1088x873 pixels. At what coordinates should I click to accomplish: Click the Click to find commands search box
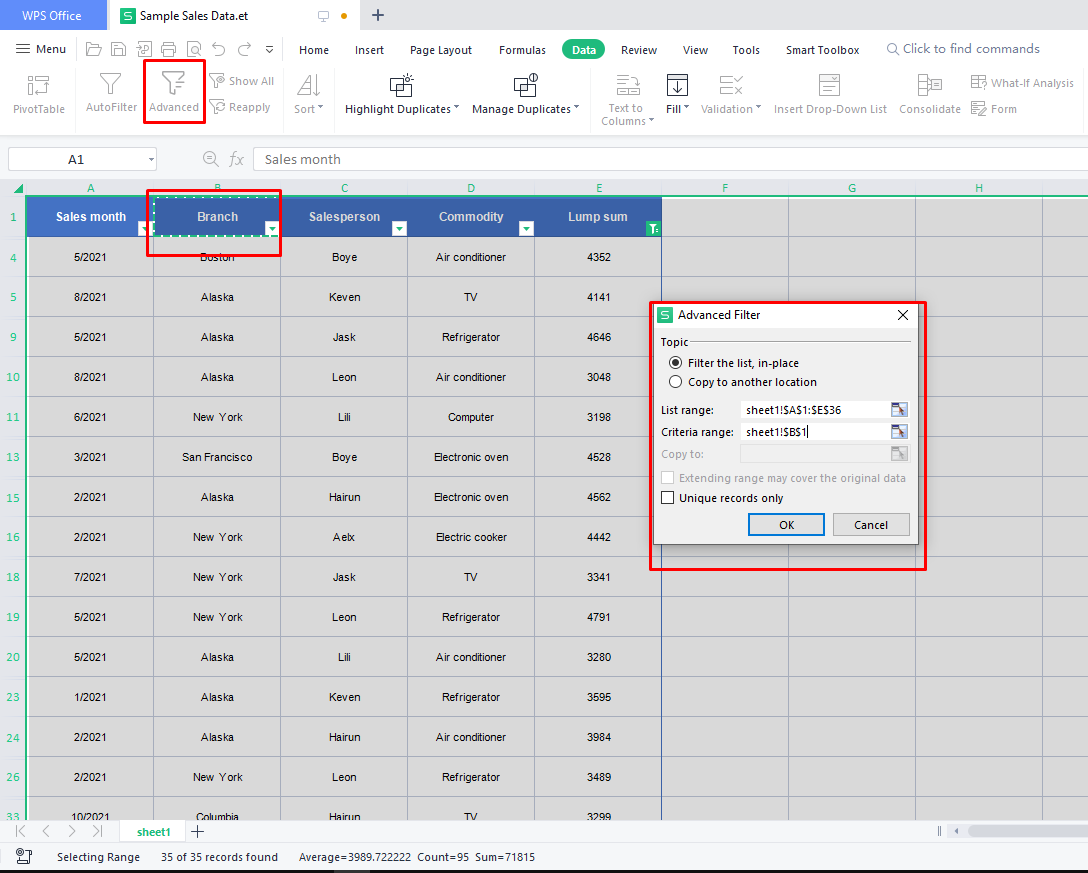(963, 49)
